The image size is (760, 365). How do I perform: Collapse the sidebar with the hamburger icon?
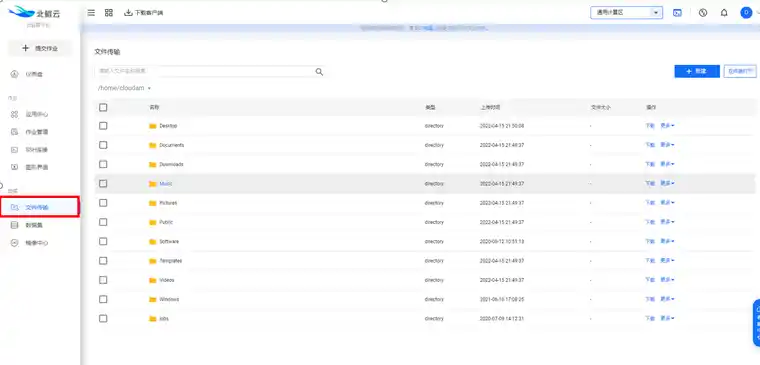tap(91, 13)
